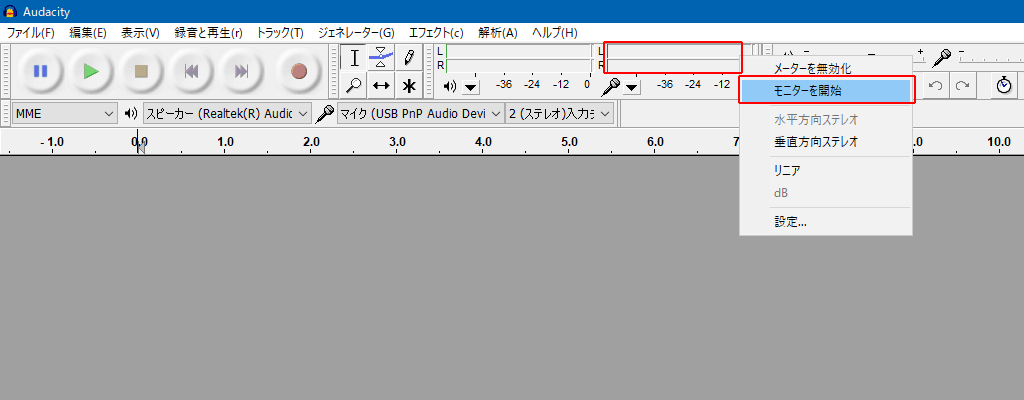Open the 解析(A) menu
Viewport: 1024px width, 400px height.
tap(498, 32)
